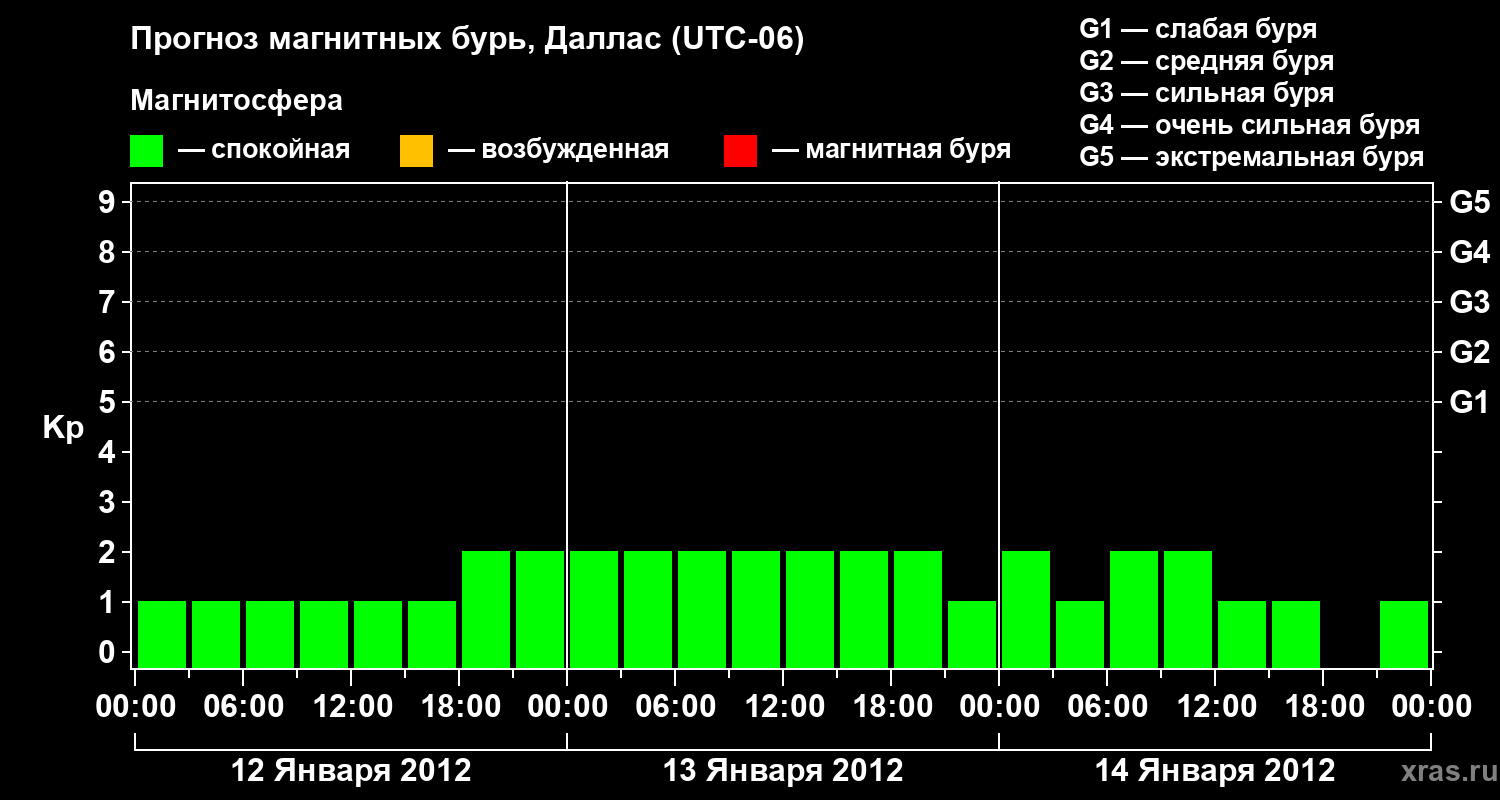Click the 09:00–12:00 bar on 14 Января
Image resolution: width=1500 pixels, height=800 pixels.
pos(1188,609)
